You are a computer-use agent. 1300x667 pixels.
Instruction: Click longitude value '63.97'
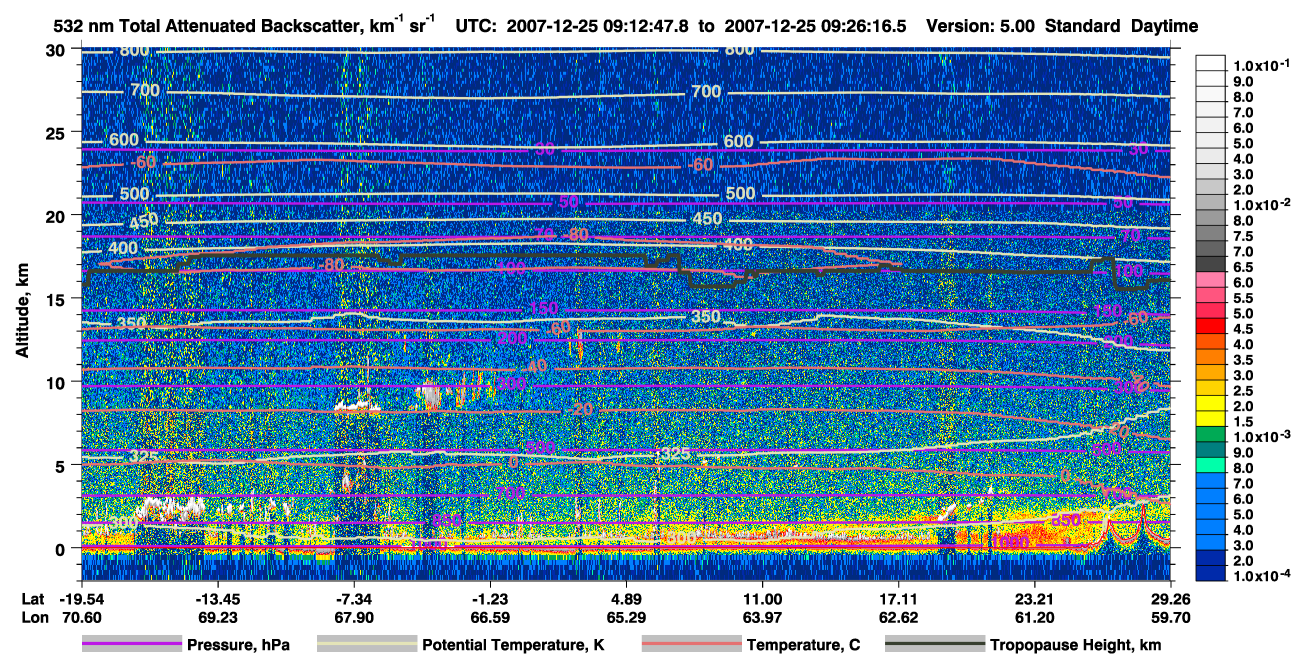[762, 617]
